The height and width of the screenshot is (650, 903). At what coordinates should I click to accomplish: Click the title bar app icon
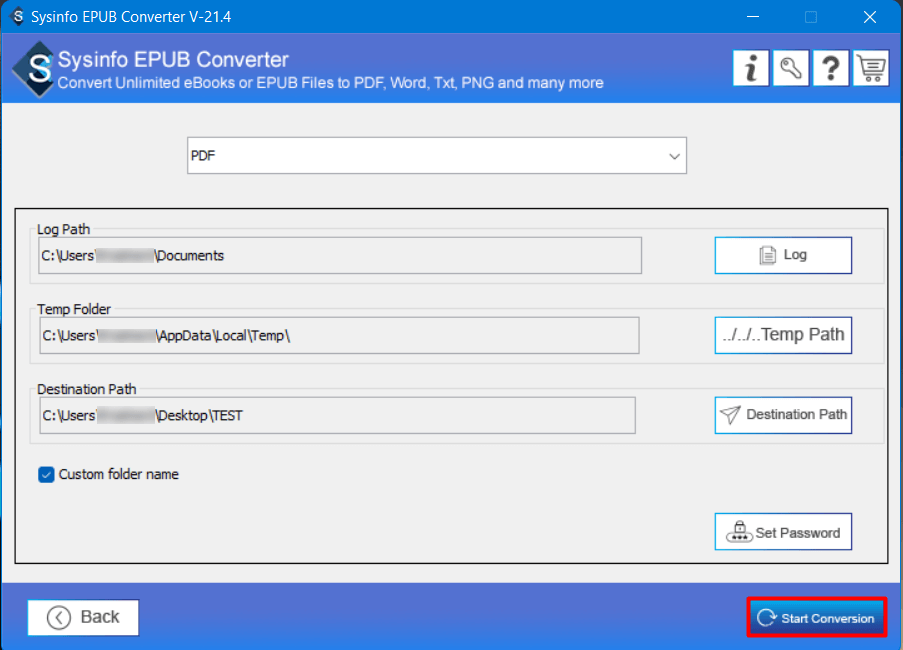tap(18, 16)
